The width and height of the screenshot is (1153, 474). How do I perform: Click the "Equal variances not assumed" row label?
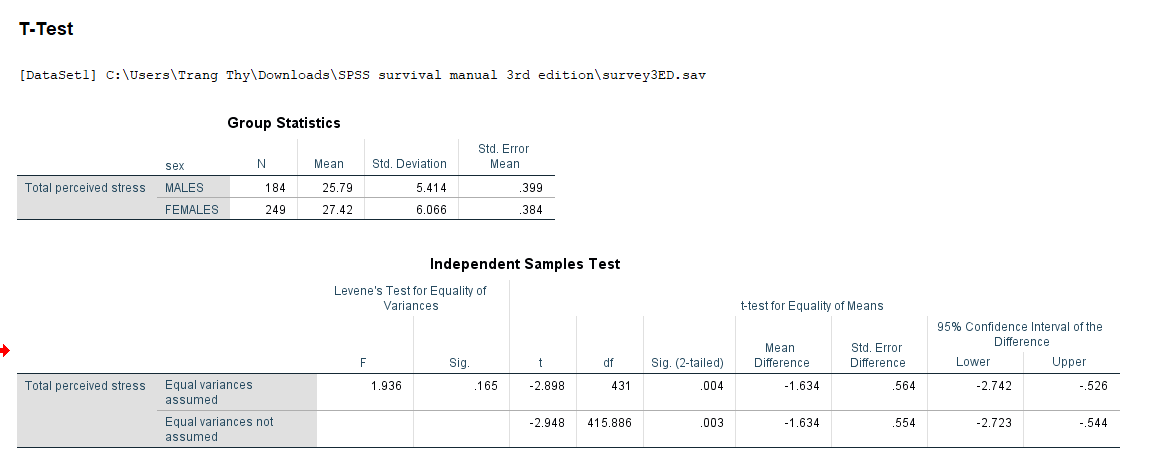(x=219, y=429)
